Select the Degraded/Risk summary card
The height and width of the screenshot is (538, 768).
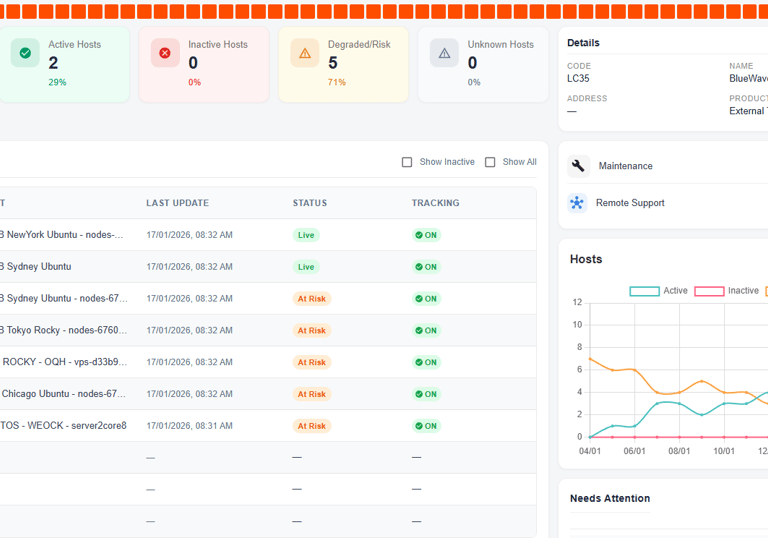343,65
